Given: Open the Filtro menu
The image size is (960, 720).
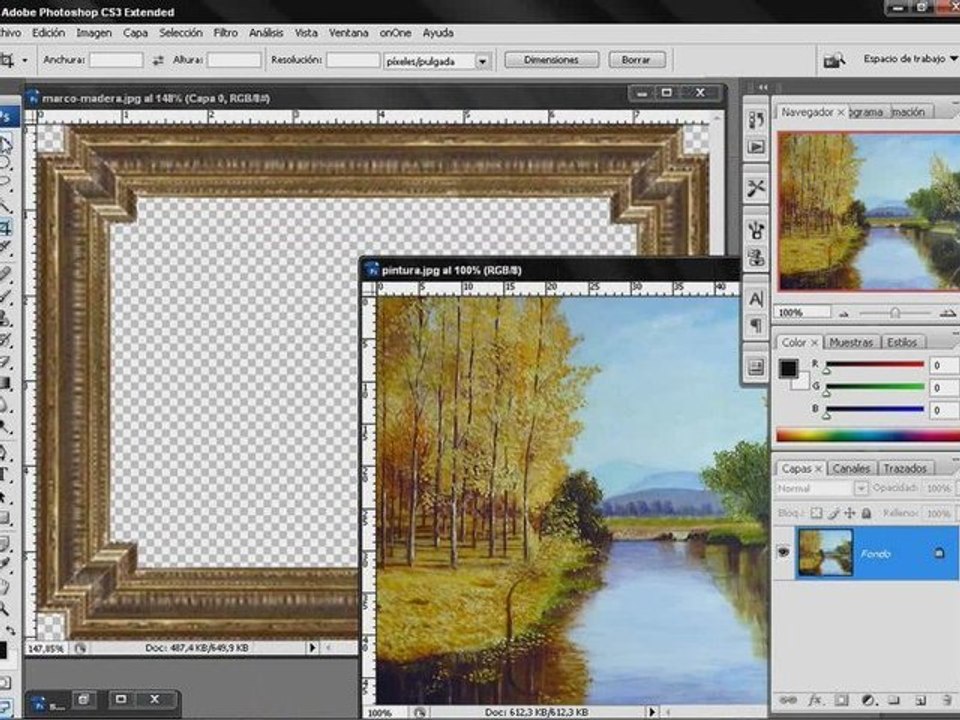Looking at the screenshot, I should [225, 33].
